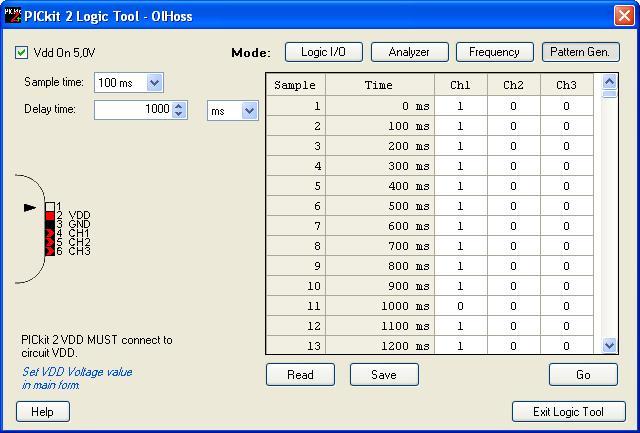Toggle Ch3 value at 700 ms row
The image size is (640, 433).
point(567,246)
